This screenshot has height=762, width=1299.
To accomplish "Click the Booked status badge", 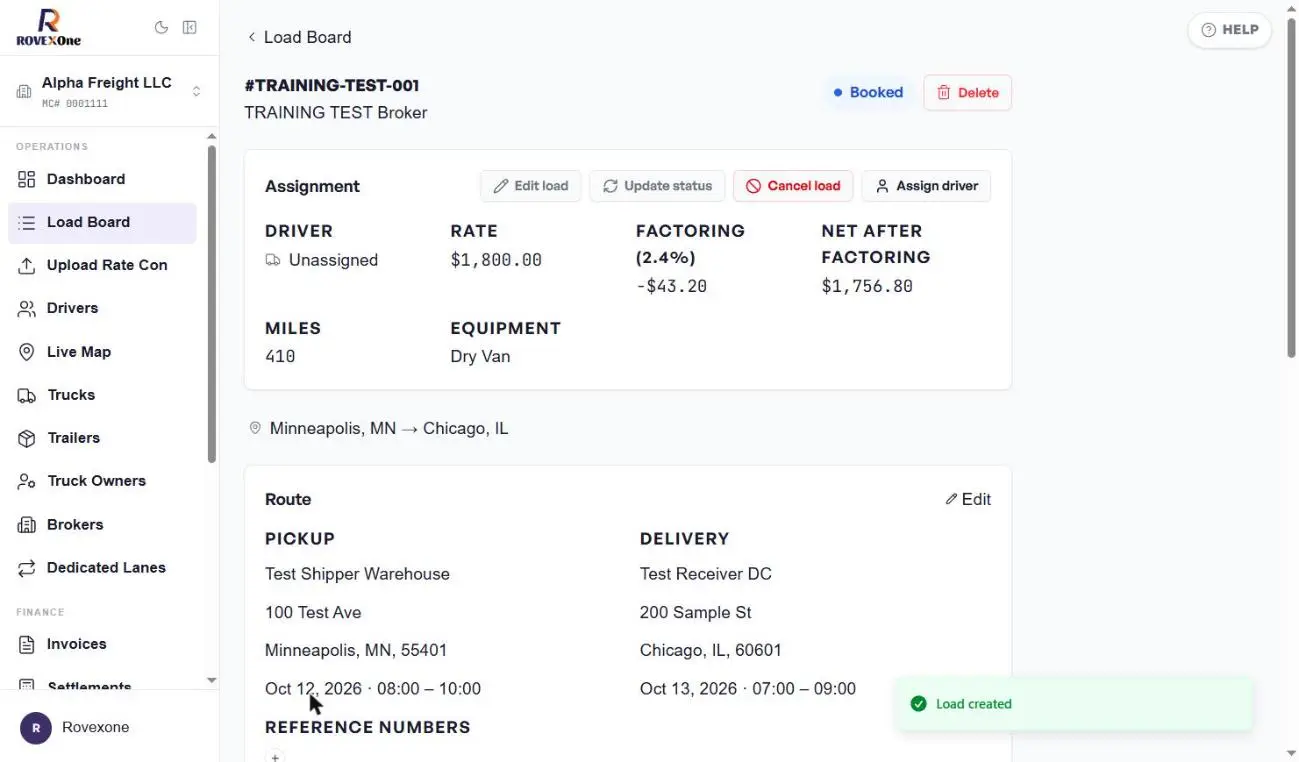I will click(x=868, y=92).
